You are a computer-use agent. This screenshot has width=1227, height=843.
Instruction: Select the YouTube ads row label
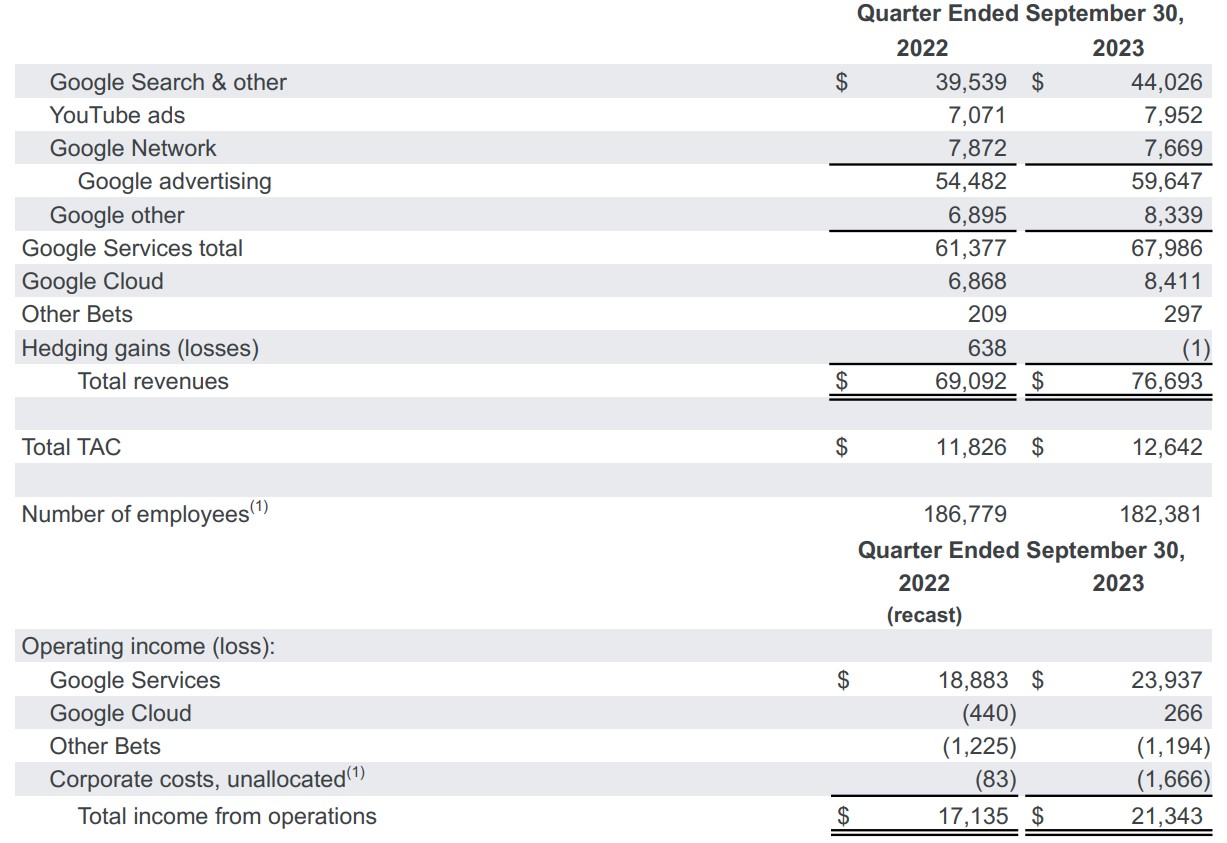pyautogui.click(x=117, y=115)
